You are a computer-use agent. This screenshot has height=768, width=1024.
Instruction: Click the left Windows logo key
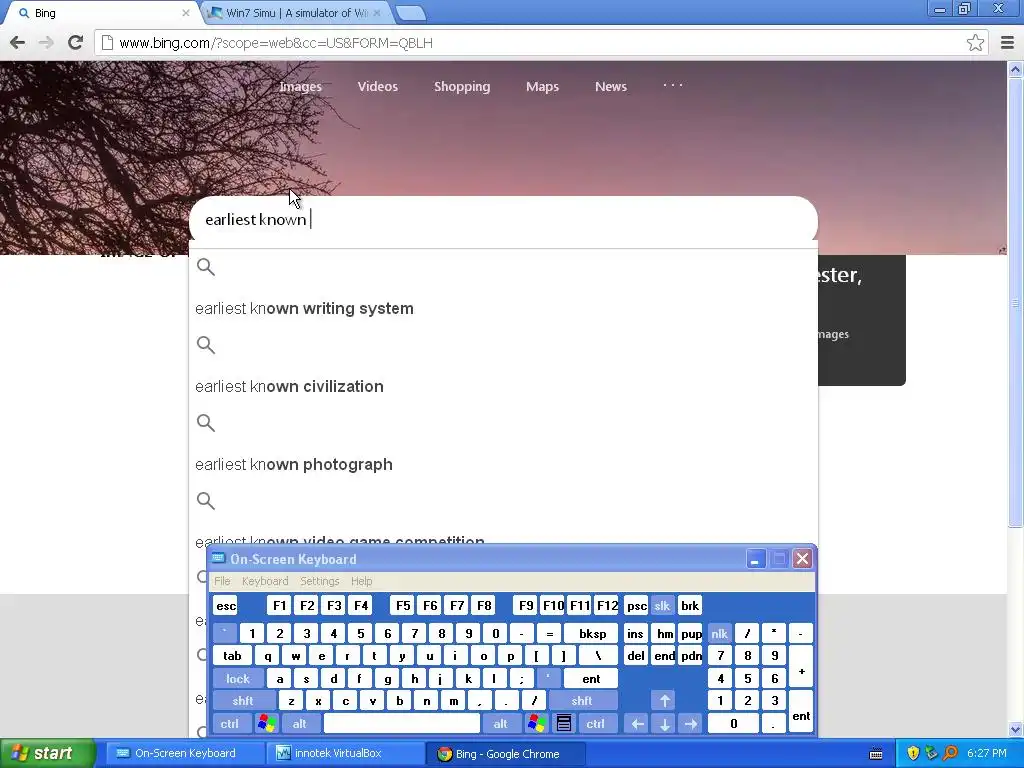point(266,724)
